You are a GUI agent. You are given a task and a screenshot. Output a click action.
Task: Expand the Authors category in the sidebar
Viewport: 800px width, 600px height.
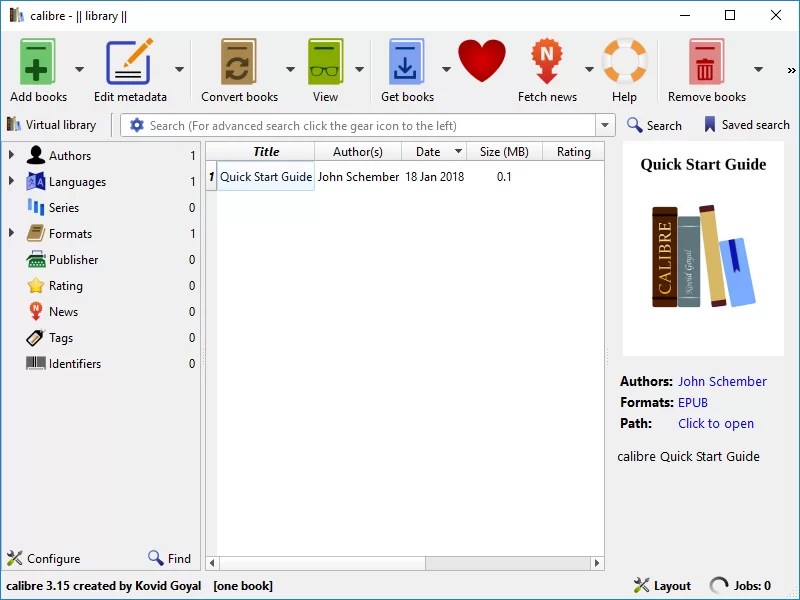click(x=10, y=155)
